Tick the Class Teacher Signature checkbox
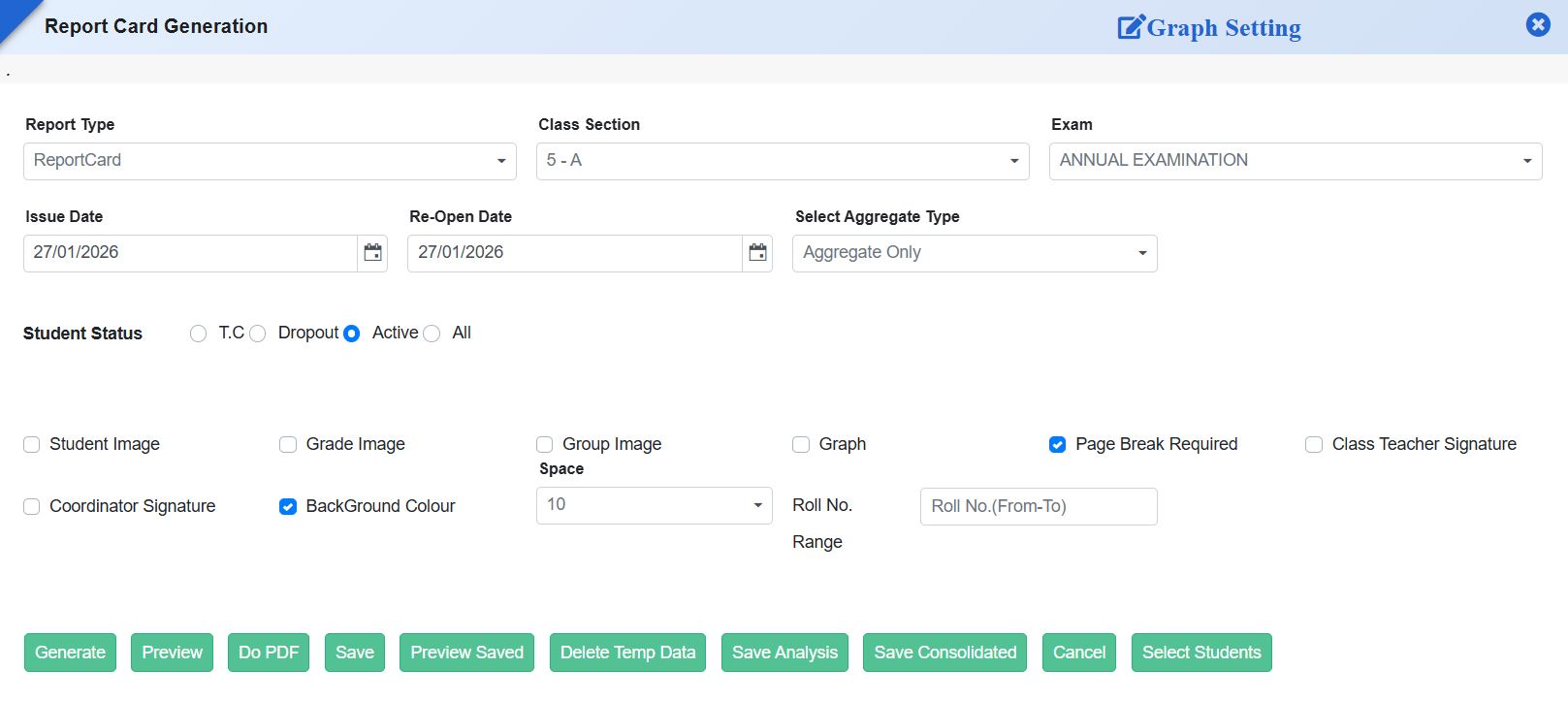This screenshot has height=701, width=1568. click(1314, 445)
